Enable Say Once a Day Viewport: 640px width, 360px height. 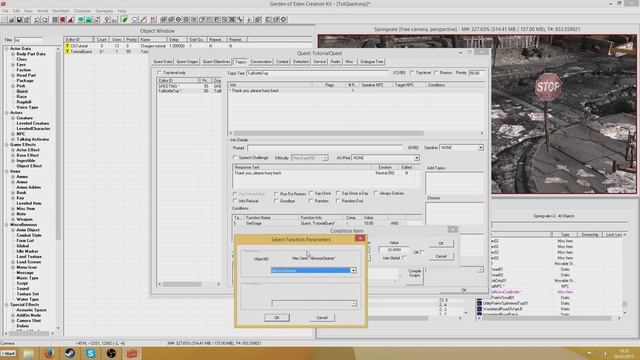coord(338,193)
